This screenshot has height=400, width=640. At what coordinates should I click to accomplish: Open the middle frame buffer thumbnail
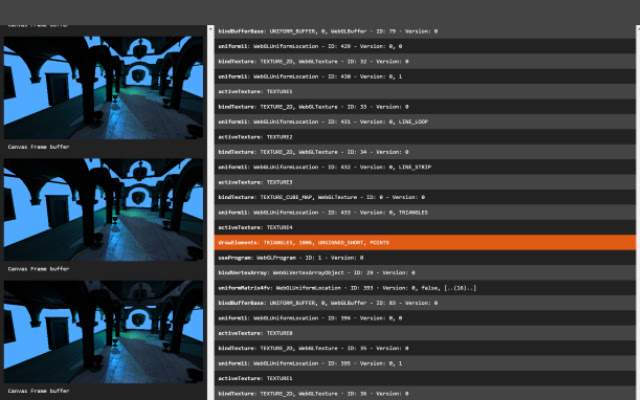pyautogui.click(x=103, y=210)
